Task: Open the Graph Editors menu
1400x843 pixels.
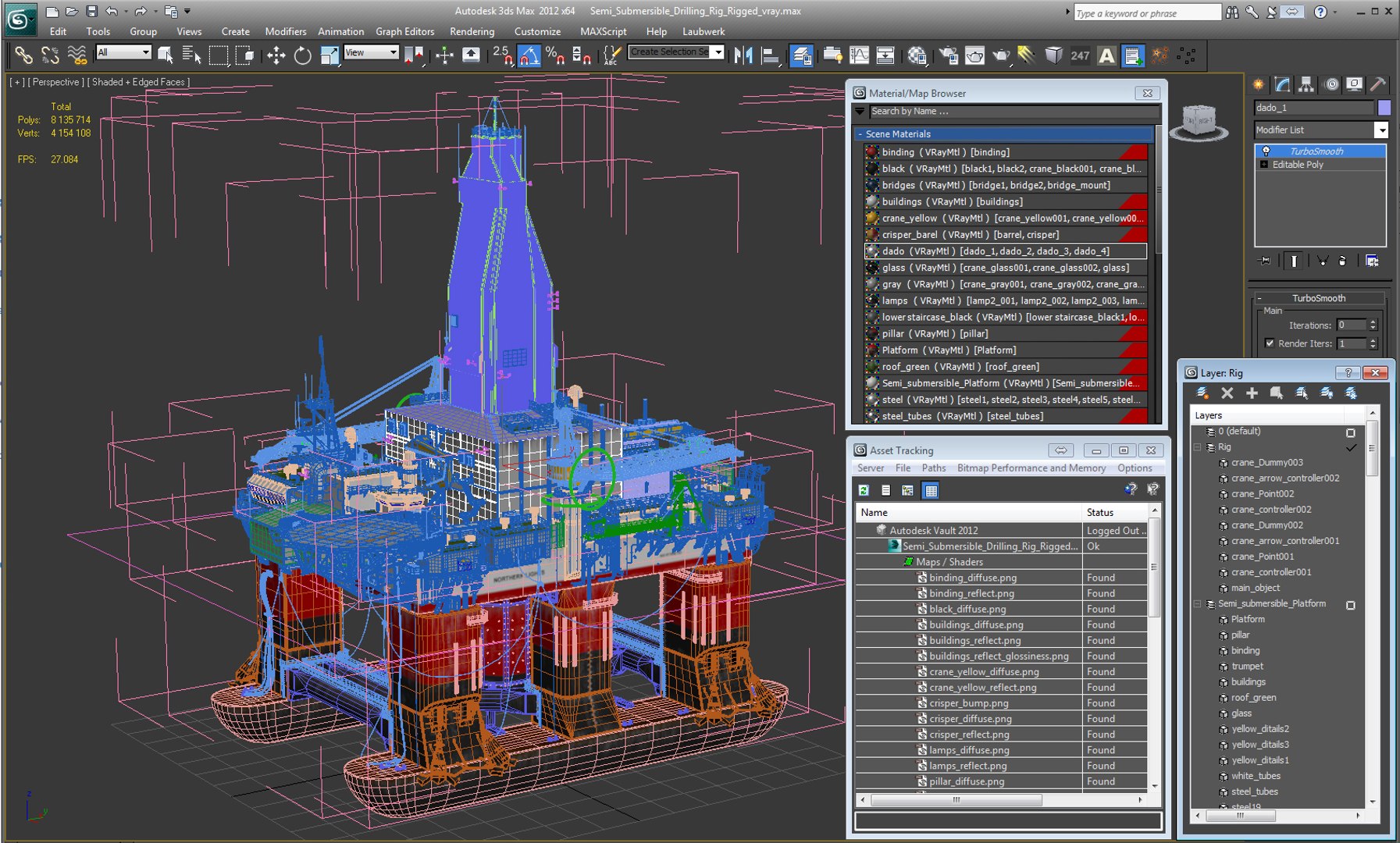Action: coord(404,31)
